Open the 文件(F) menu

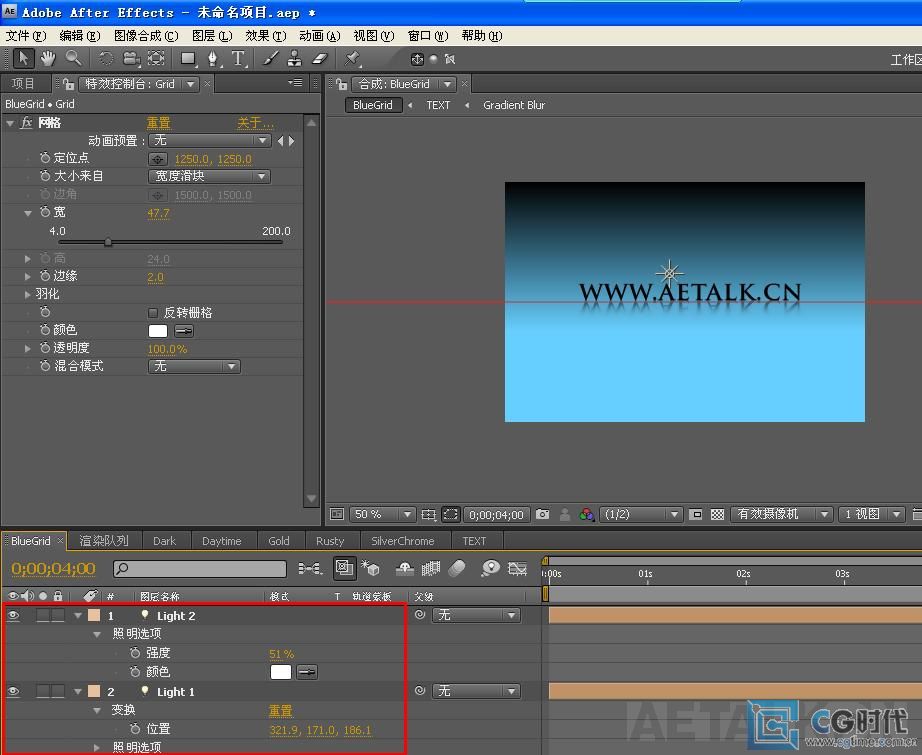tap(25, 36)
